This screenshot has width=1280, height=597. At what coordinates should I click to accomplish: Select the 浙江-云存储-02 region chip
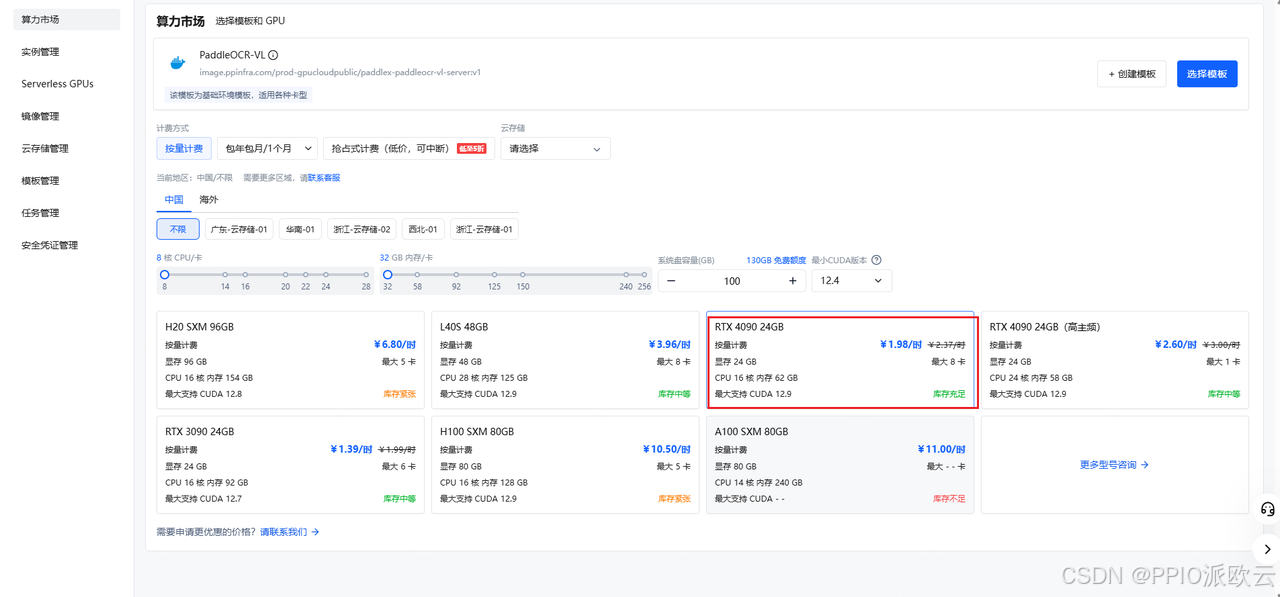361,229
